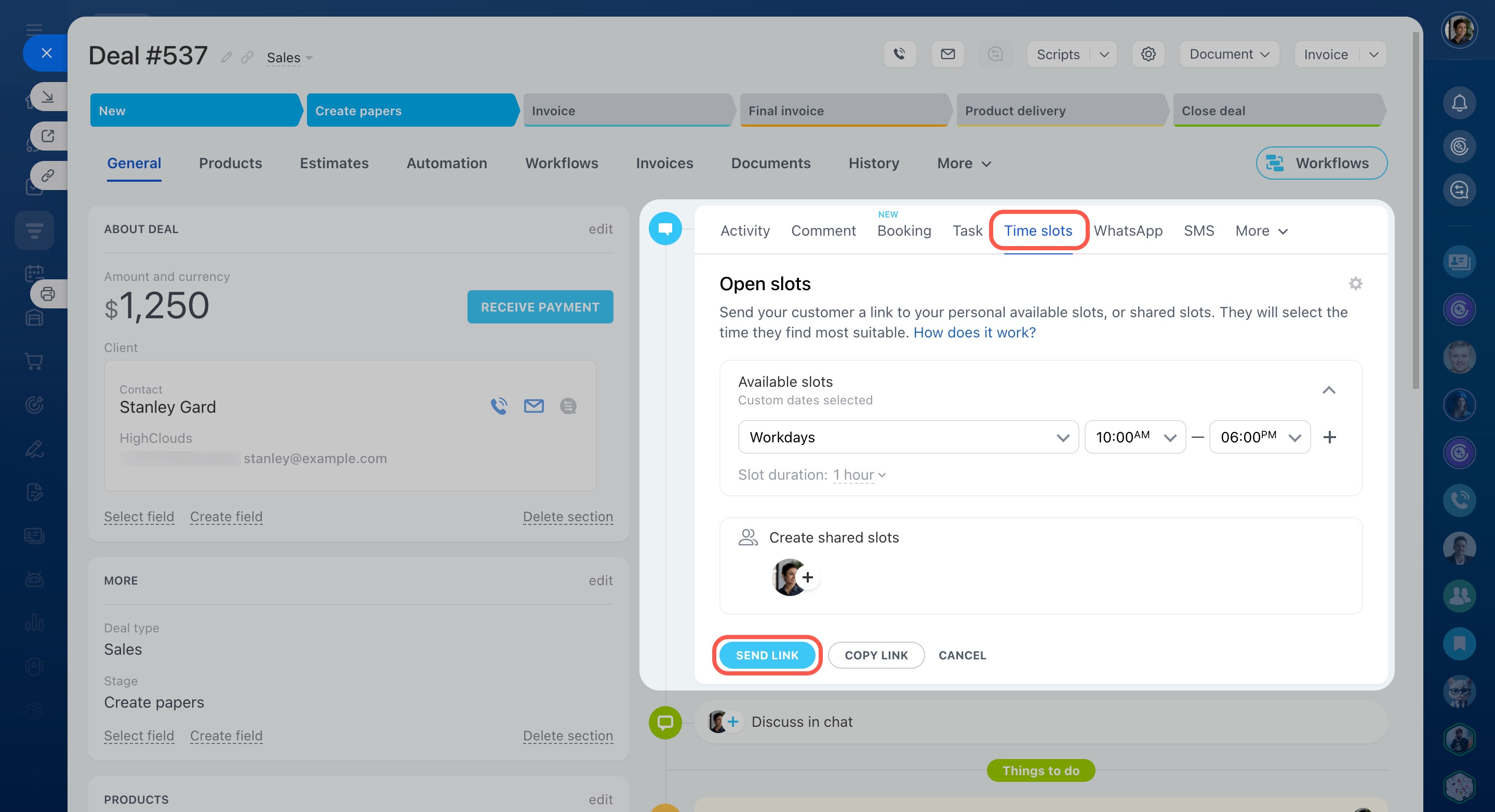Open deal settings gear in top toolbar
Image resolution: width=1495 pixels, height=812 pixels.
point(1147,54)
